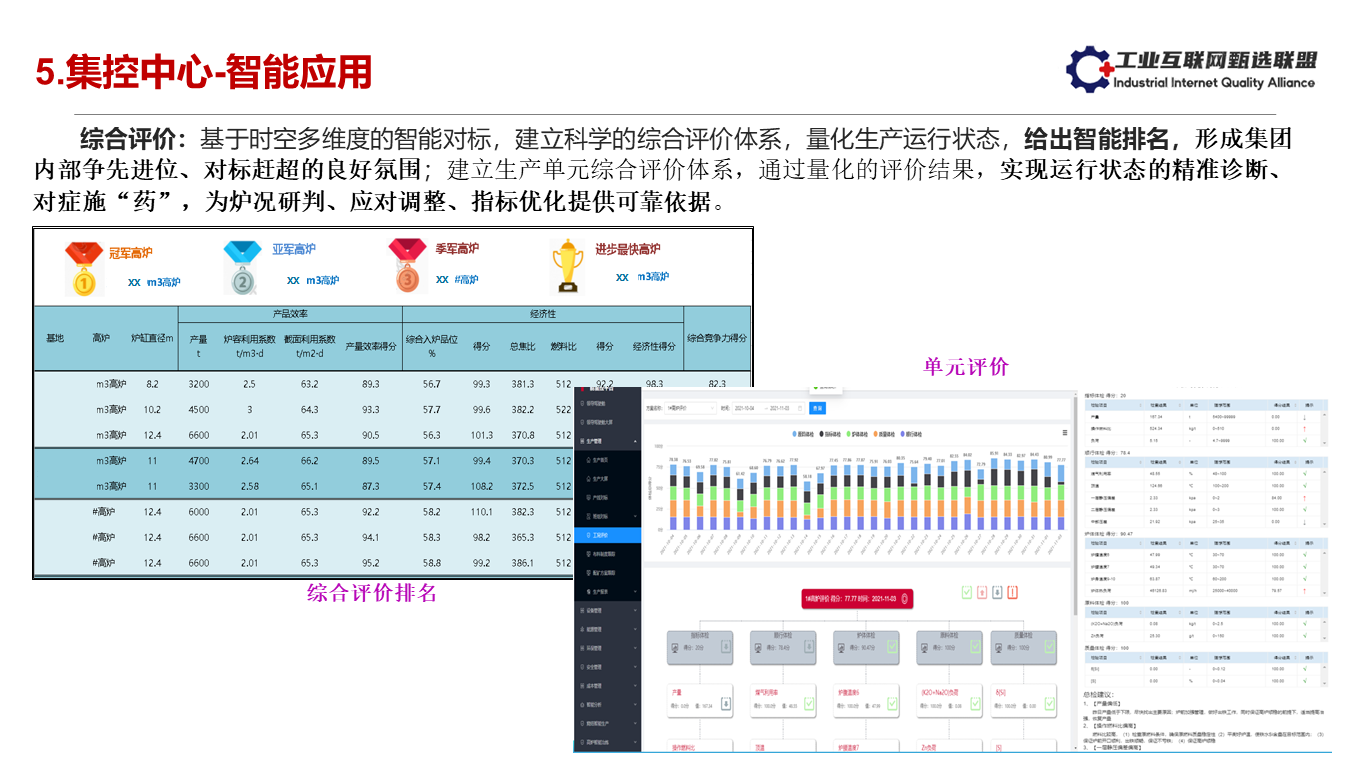Click the green check on 炉腹温度6 card
Screen dimensions: 1350x759
pos(892,704)
